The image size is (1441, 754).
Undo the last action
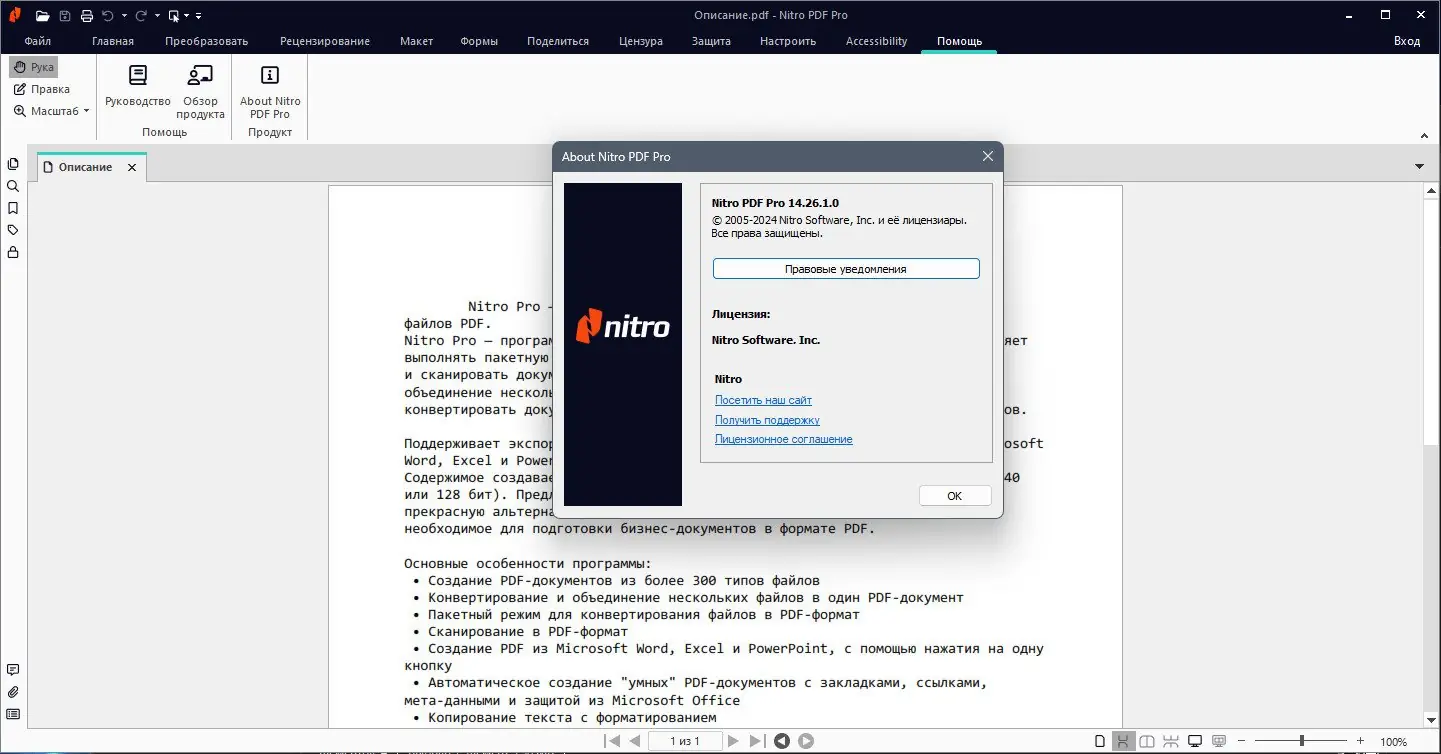[108, 15]
